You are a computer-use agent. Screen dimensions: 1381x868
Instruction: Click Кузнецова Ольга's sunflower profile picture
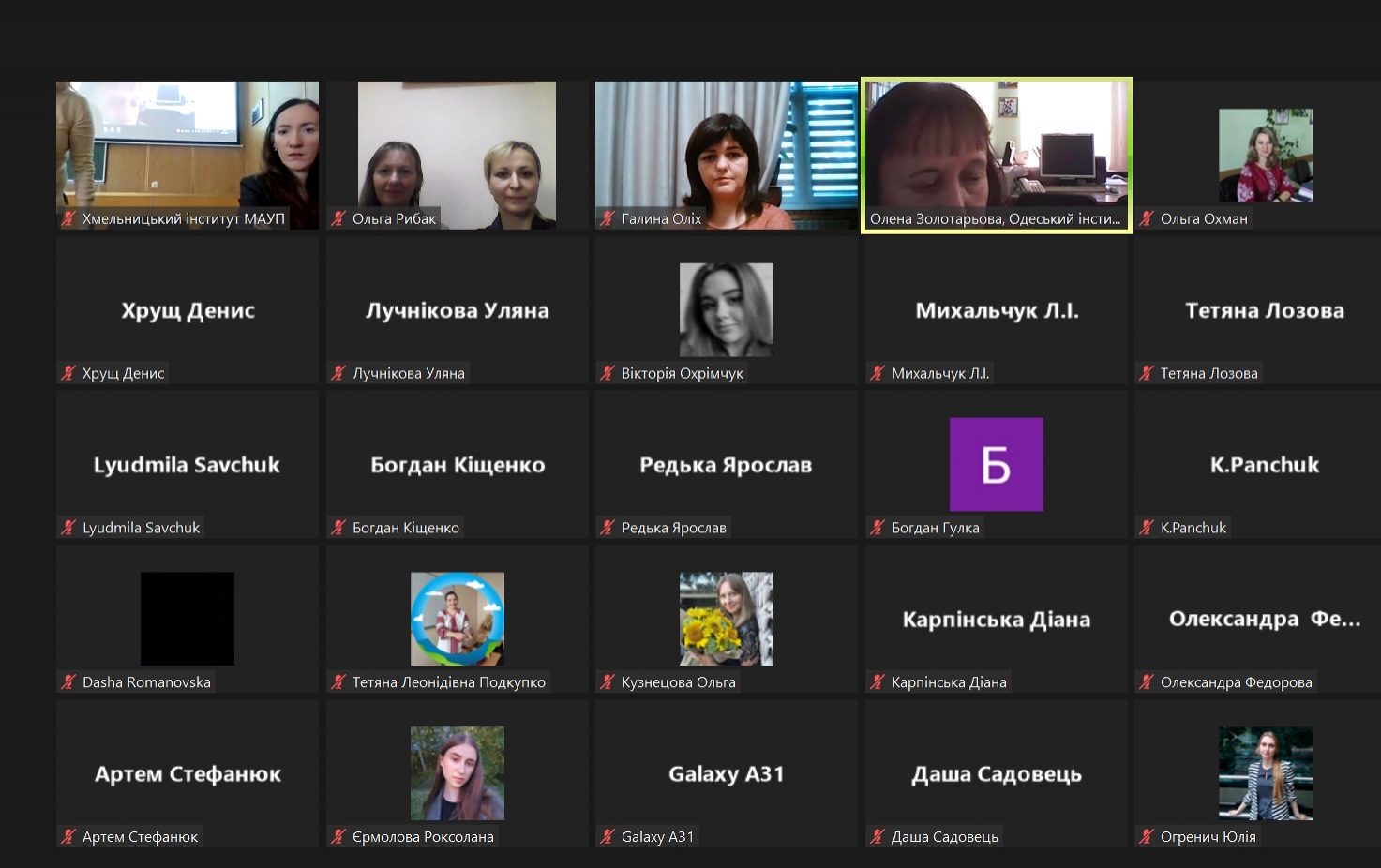[x=726, y=619]
